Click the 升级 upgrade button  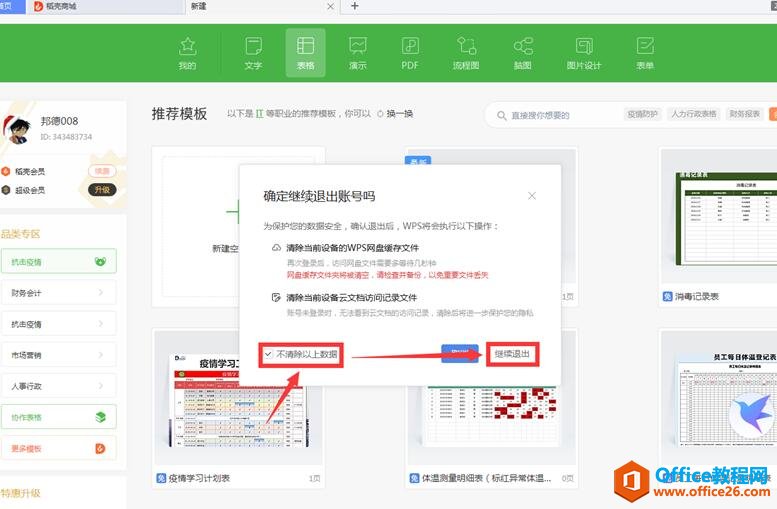click(x=103, y=190)
